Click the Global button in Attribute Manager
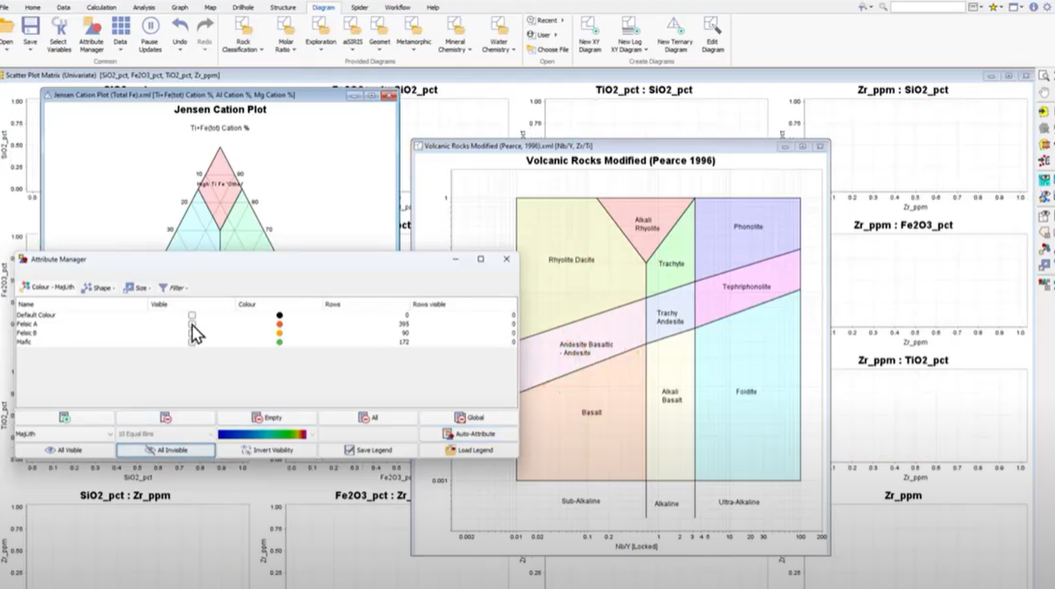Viewport: 1055px width, 589px height. (469, 418)
